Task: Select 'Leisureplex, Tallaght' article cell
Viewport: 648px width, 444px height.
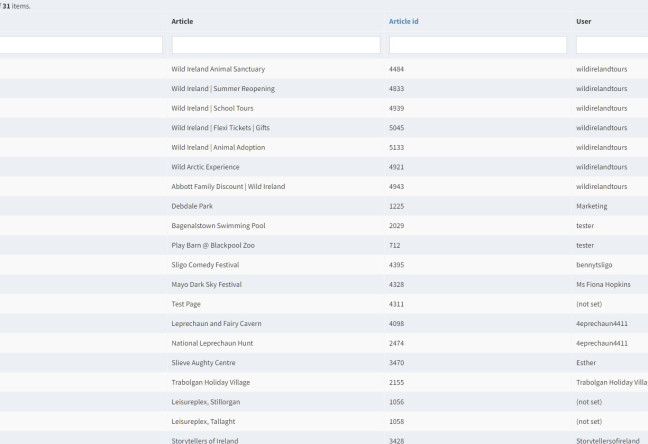Action: [x=203, y=422]
